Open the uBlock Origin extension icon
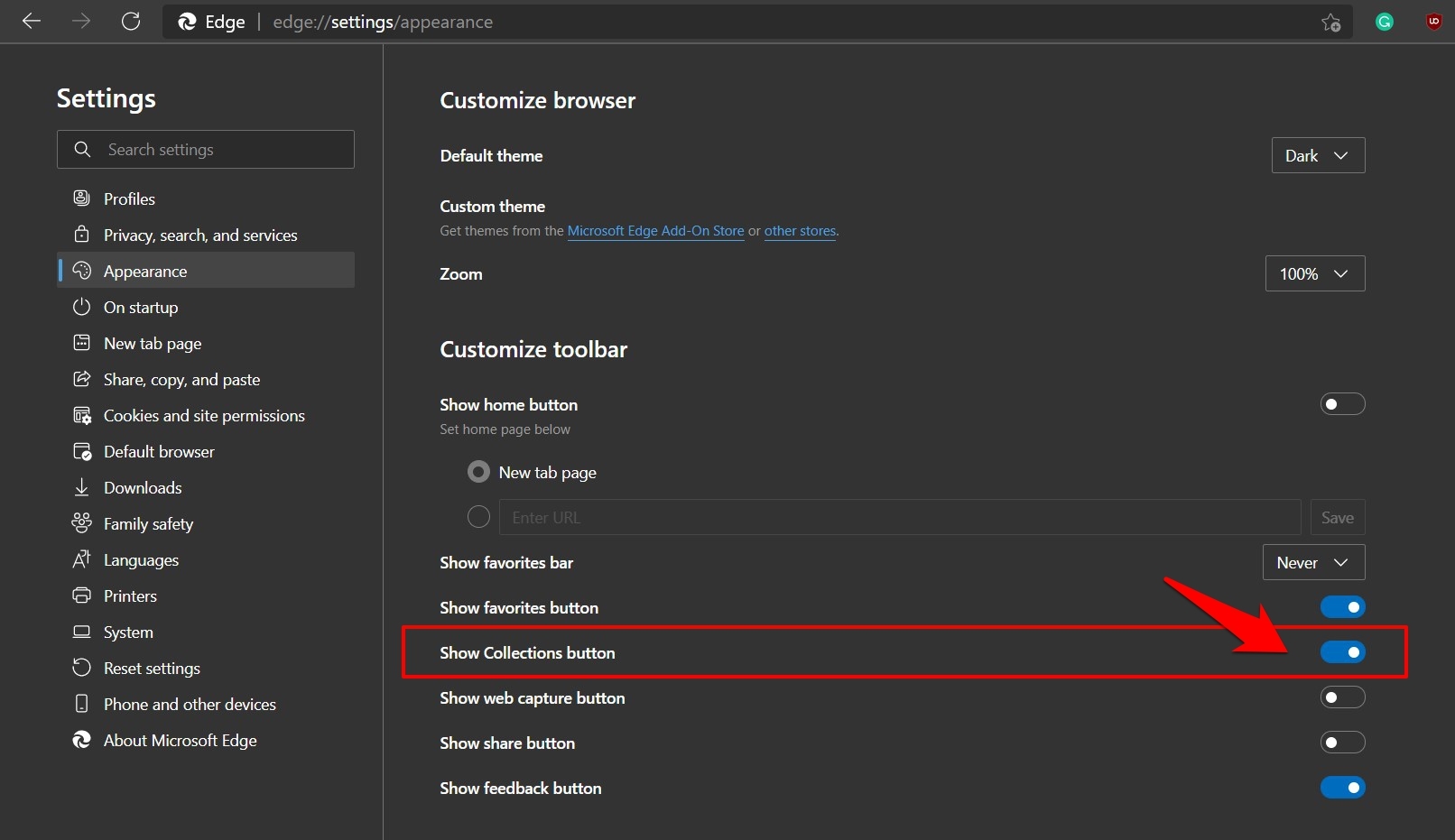The width and height of the screenshot is (1455, 840). pos(1433,22)
